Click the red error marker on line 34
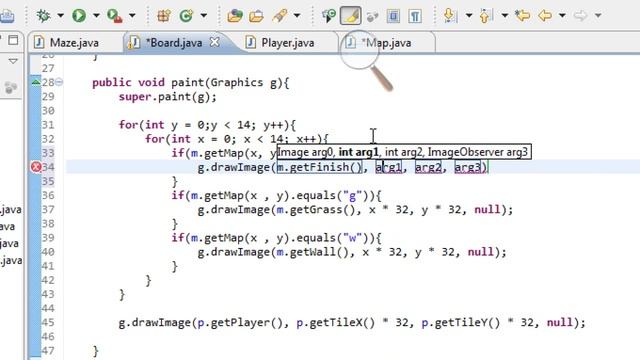Image resolution: width=640 pixels, height=360 pixels. 36,167
